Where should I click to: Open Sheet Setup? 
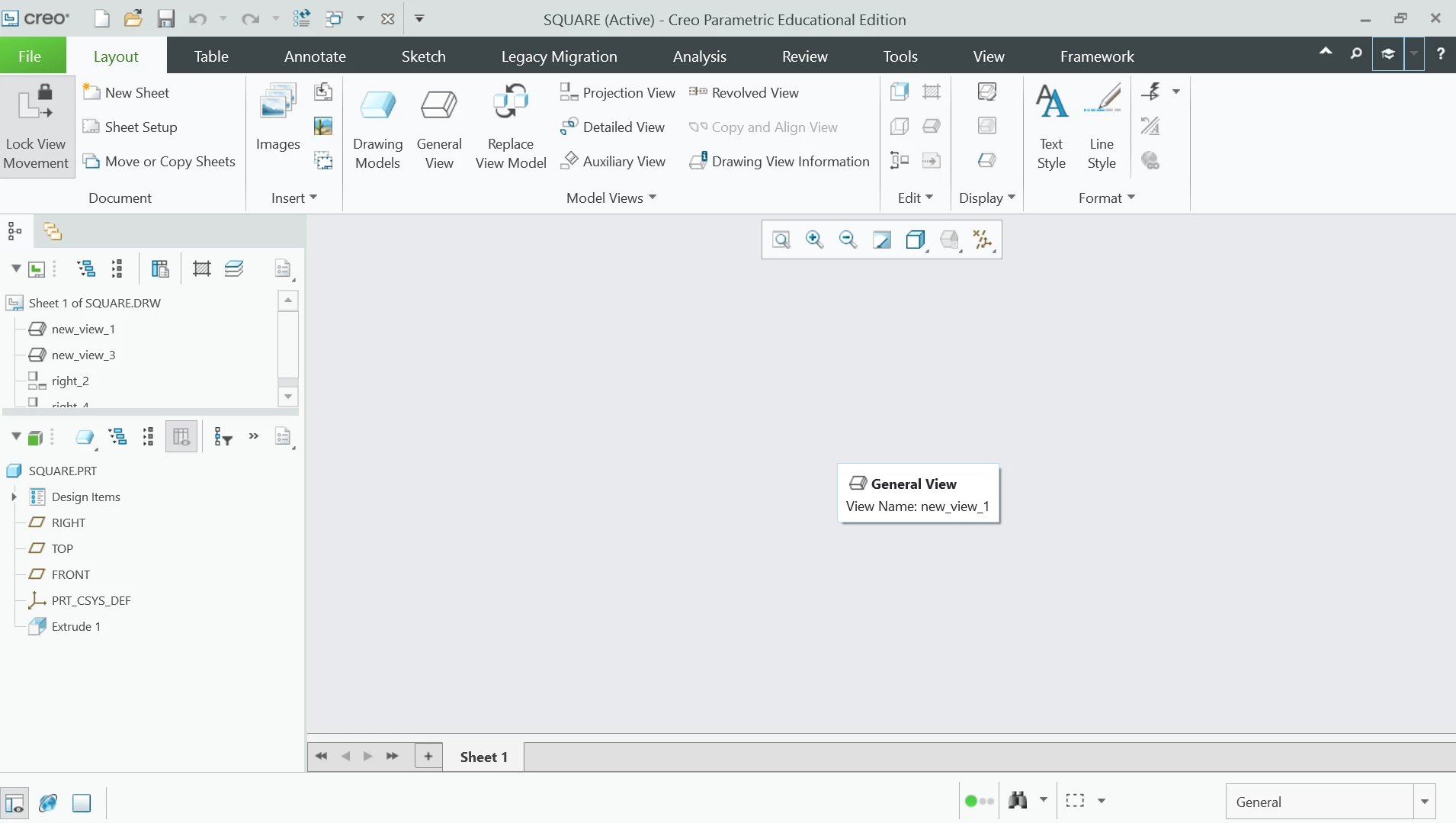coord(130,127)
